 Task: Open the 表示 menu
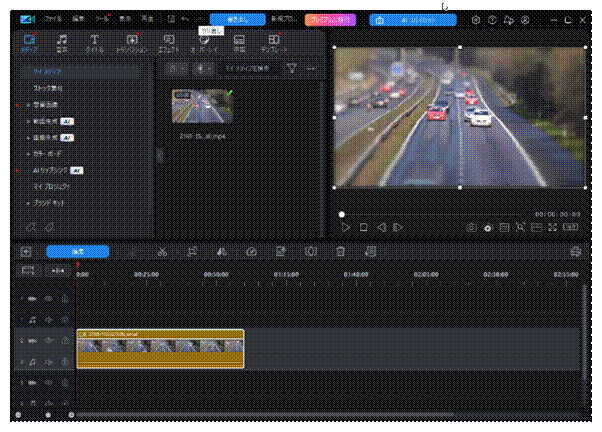(x=124, y=19)
